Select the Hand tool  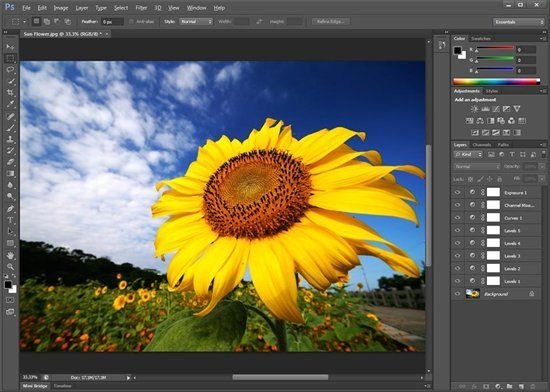pos(10,255)
